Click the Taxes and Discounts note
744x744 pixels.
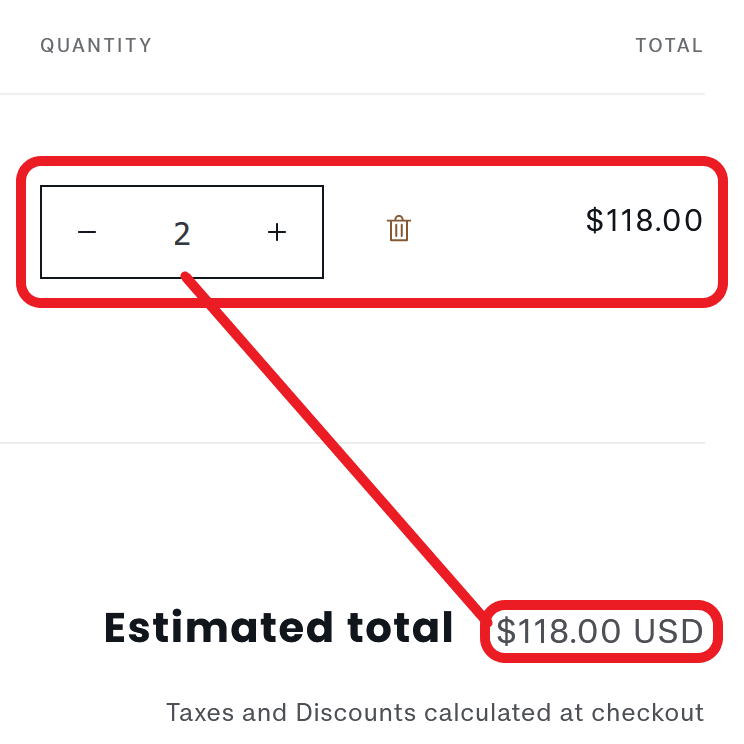click(435, 713)
